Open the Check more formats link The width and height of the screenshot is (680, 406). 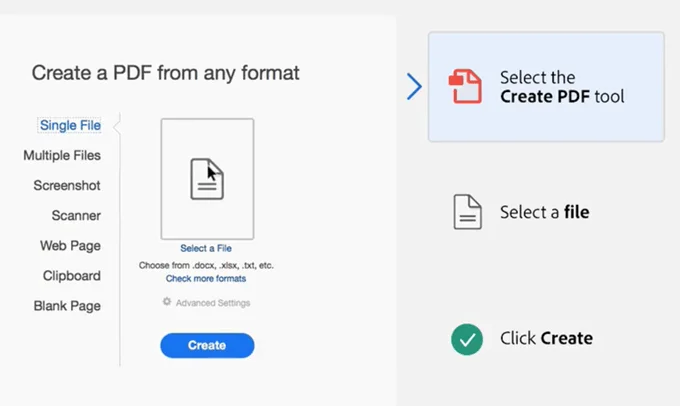click(x=206, y=278)
